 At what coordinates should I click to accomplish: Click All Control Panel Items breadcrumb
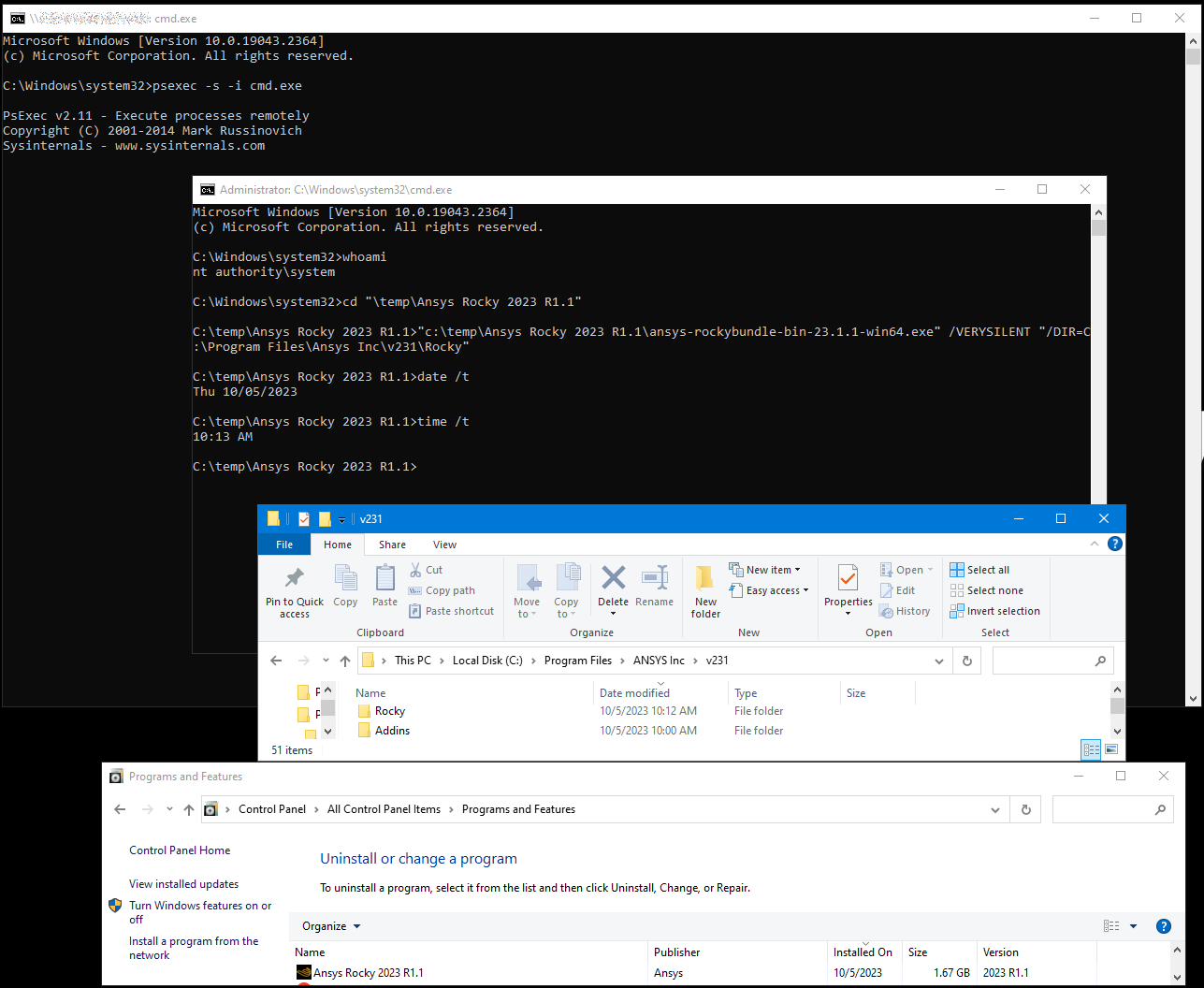click(384, 809)
